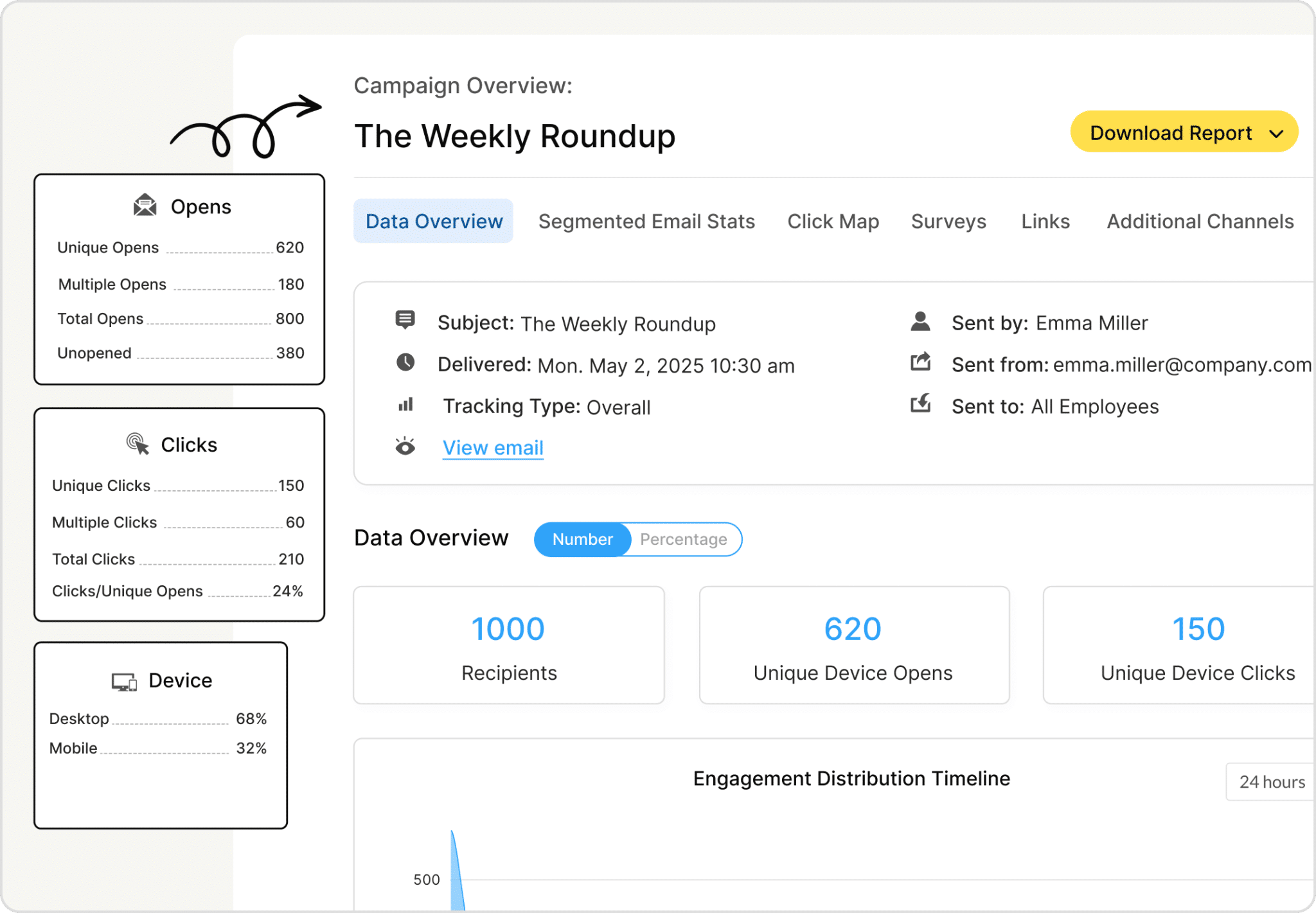Click the eye icon beside View email
The image size is (1316, 913).
[405, 447]
